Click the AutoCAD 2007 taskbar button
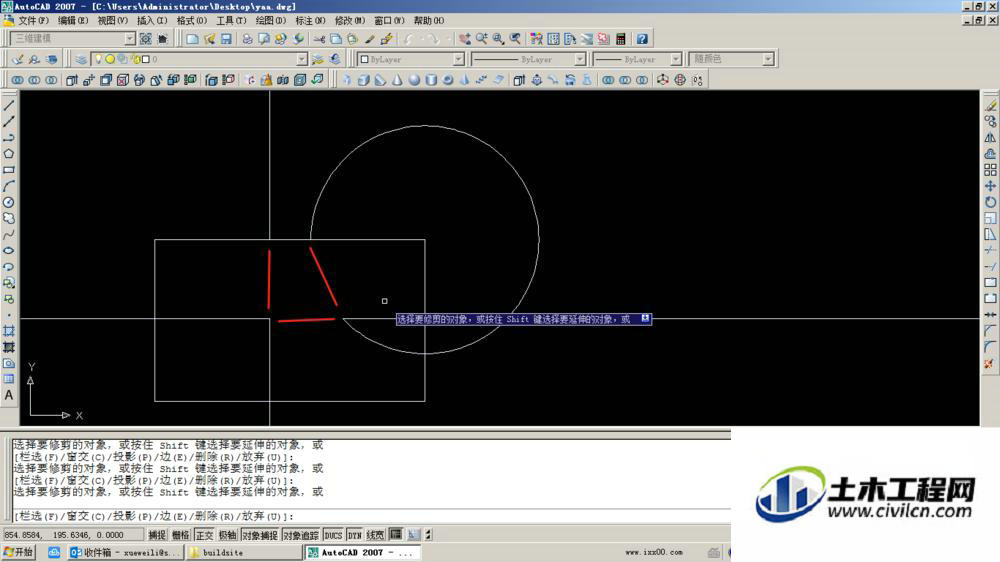This screenshot has width=1000, height=562. pos(362,552)
